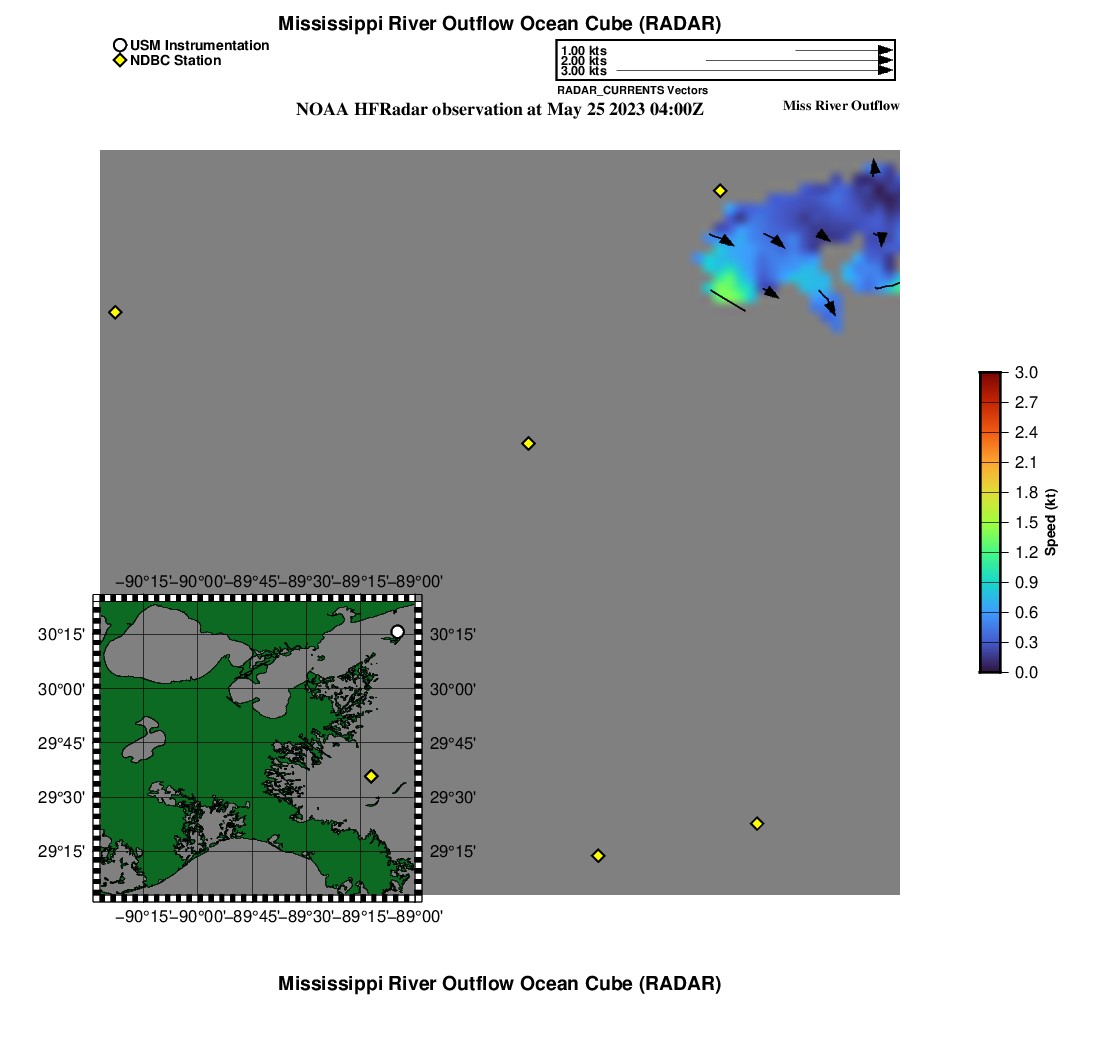Select the NDBC diamond on the far left edge
The height and width of the screenshot is (1050, 1100).
coord(115,312)
